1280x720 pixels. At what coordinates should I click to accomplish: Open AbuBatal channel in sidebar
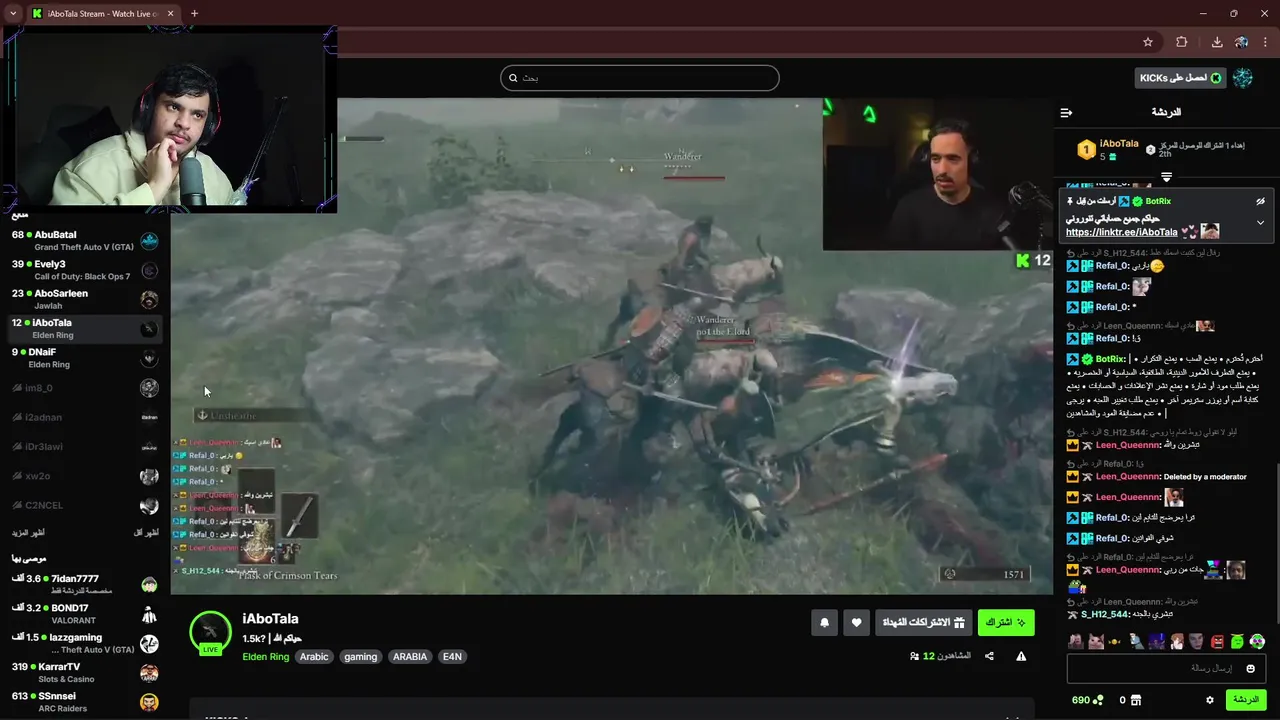85,241
